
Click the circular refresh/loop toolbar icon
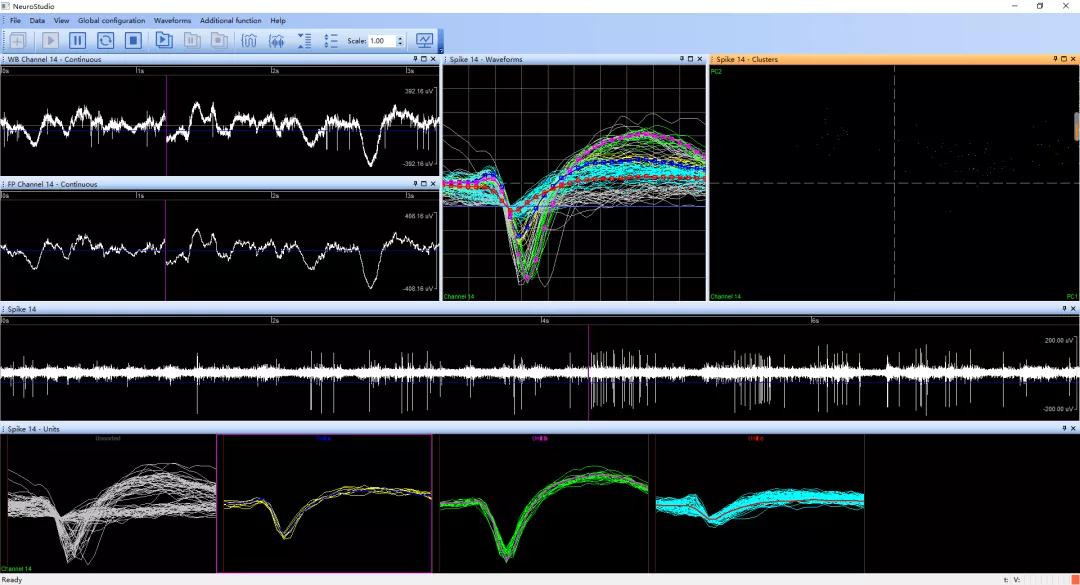click(105, 41)
